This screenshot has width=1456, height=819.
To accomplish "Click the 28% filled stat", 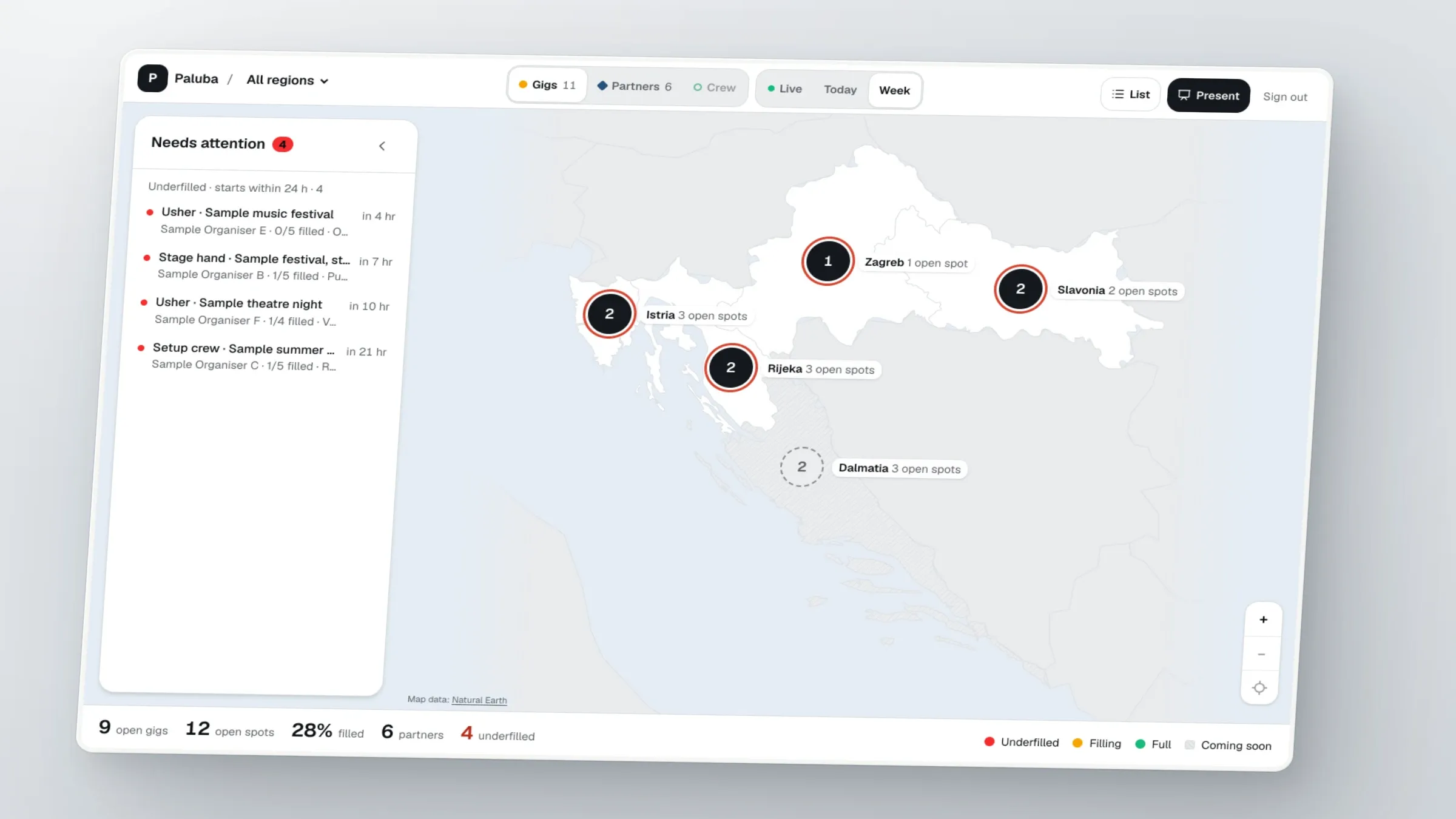I will point(328,731).
